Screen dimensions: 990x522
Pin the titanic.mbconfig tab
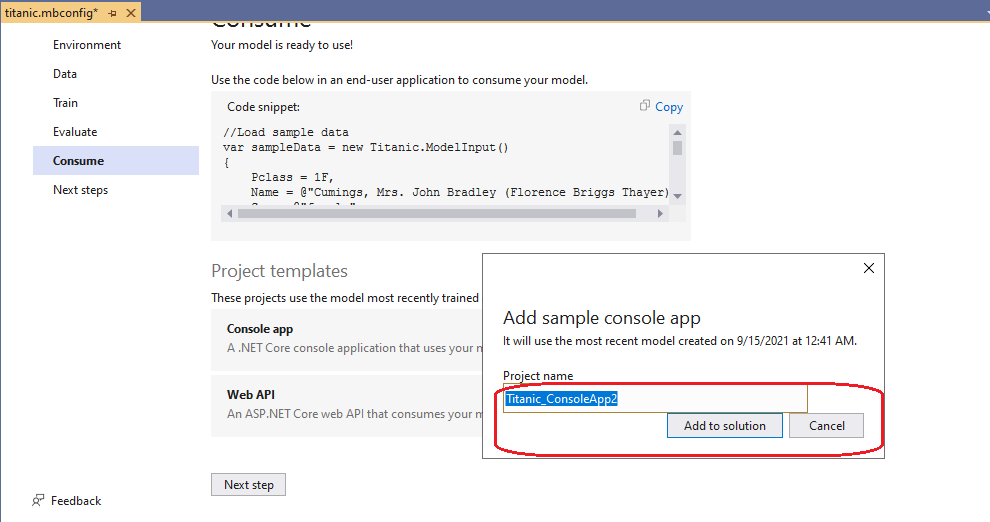click(112, 13)
